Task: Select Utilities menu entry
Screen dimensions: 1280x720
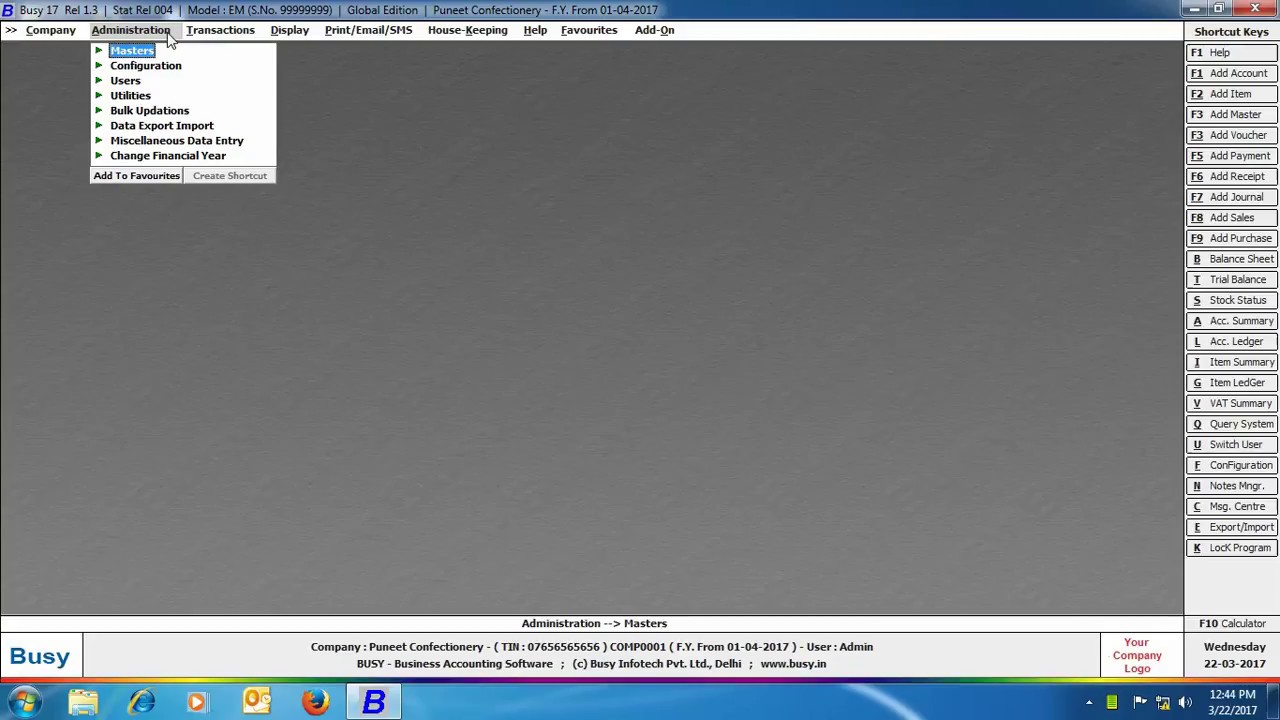Action: pos(130,95)
